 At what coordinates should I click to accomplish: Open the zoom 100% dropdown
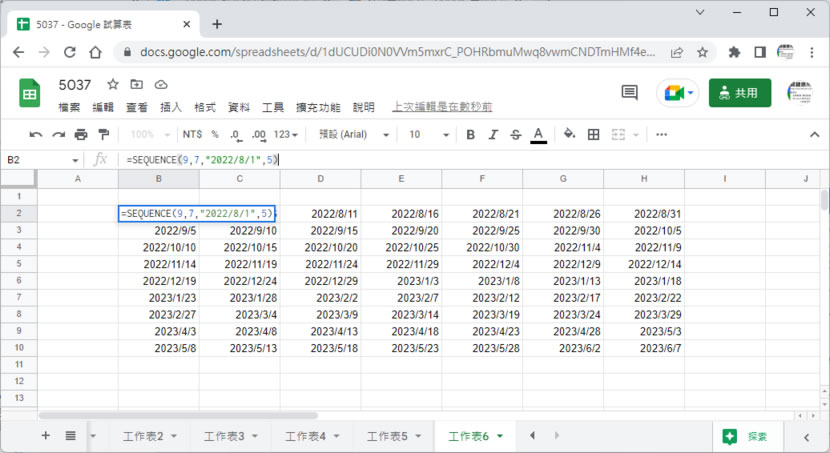click(151, 134)
